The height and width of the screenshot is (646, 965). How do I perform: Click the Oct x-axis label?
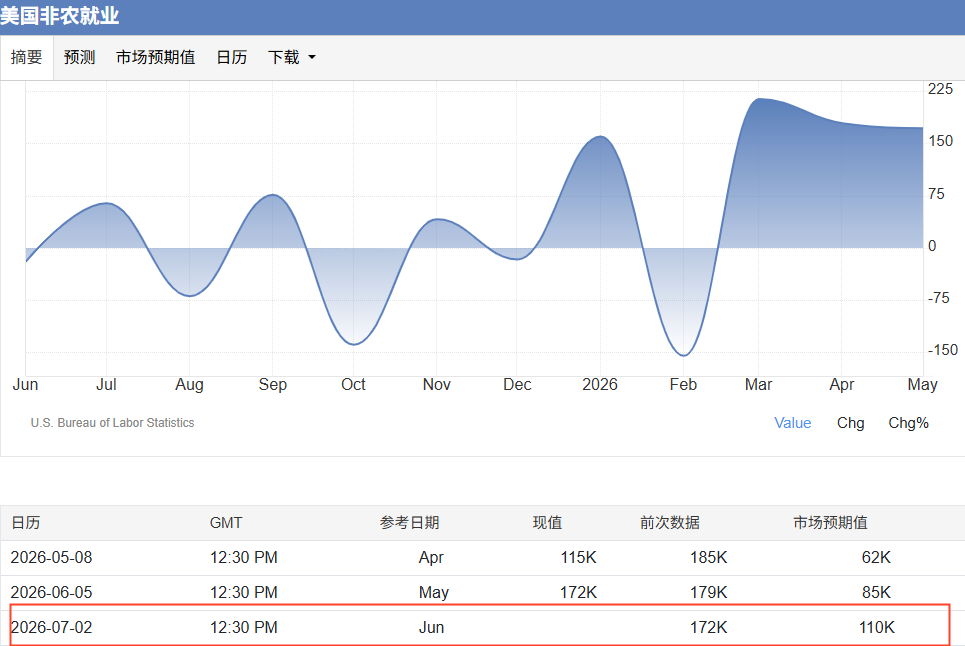pyautogui.click(x=353, y=385)
